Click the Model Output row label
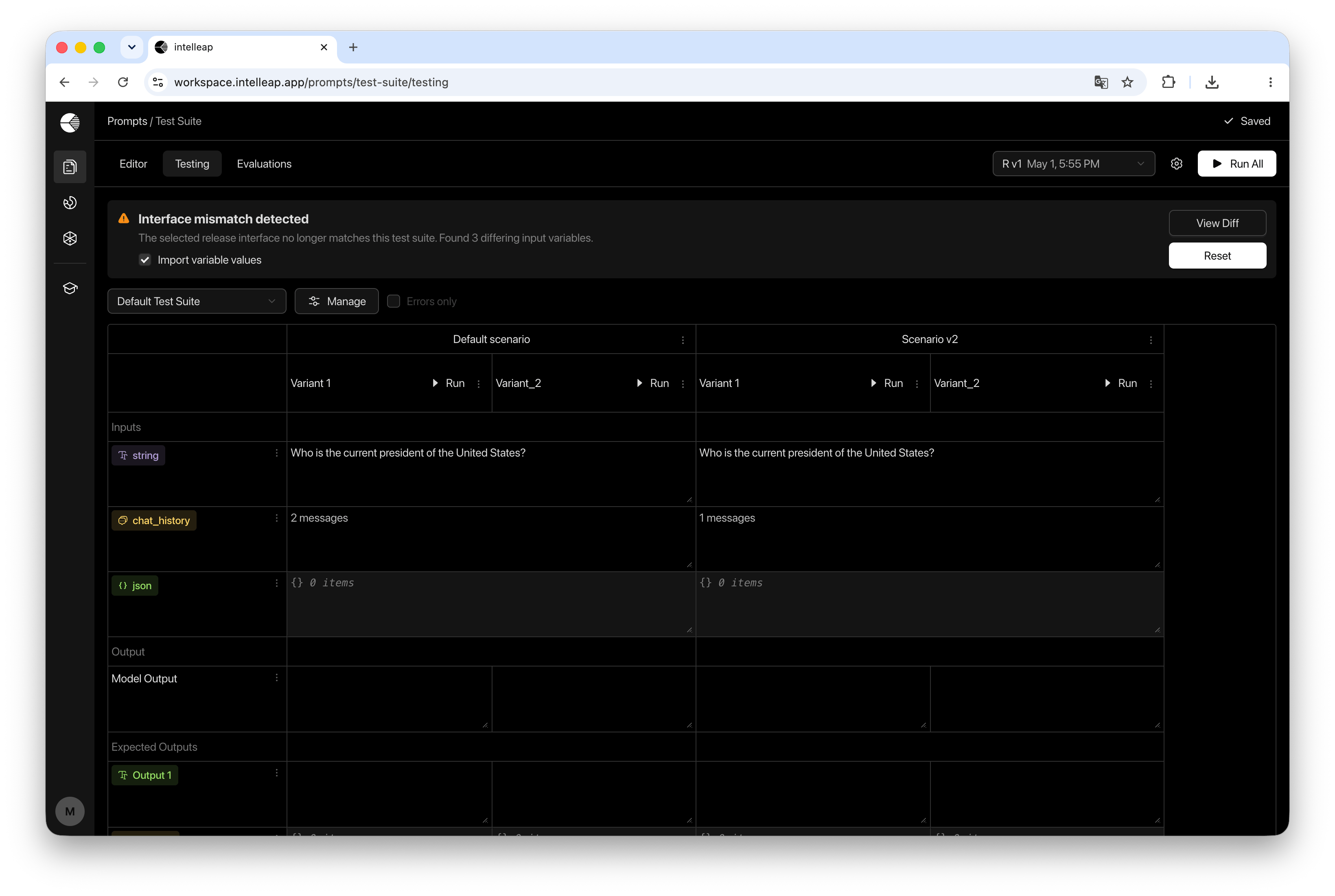This screenshot has width=1335, height=896. point(144,679)
